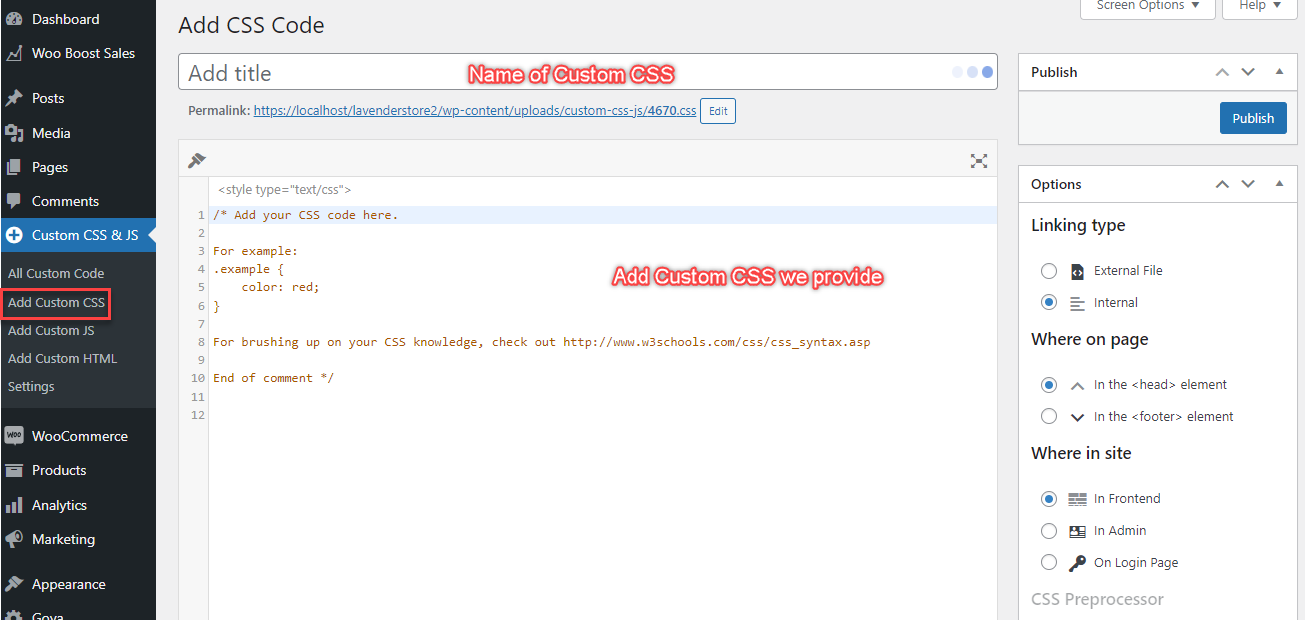Open the Screen Options dropdown
1305x620 pixels.
click(1147, 7)
